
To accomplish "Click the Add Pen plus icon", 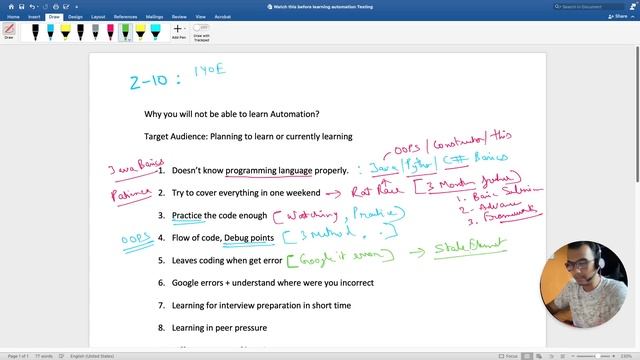I will coord(177,29).
